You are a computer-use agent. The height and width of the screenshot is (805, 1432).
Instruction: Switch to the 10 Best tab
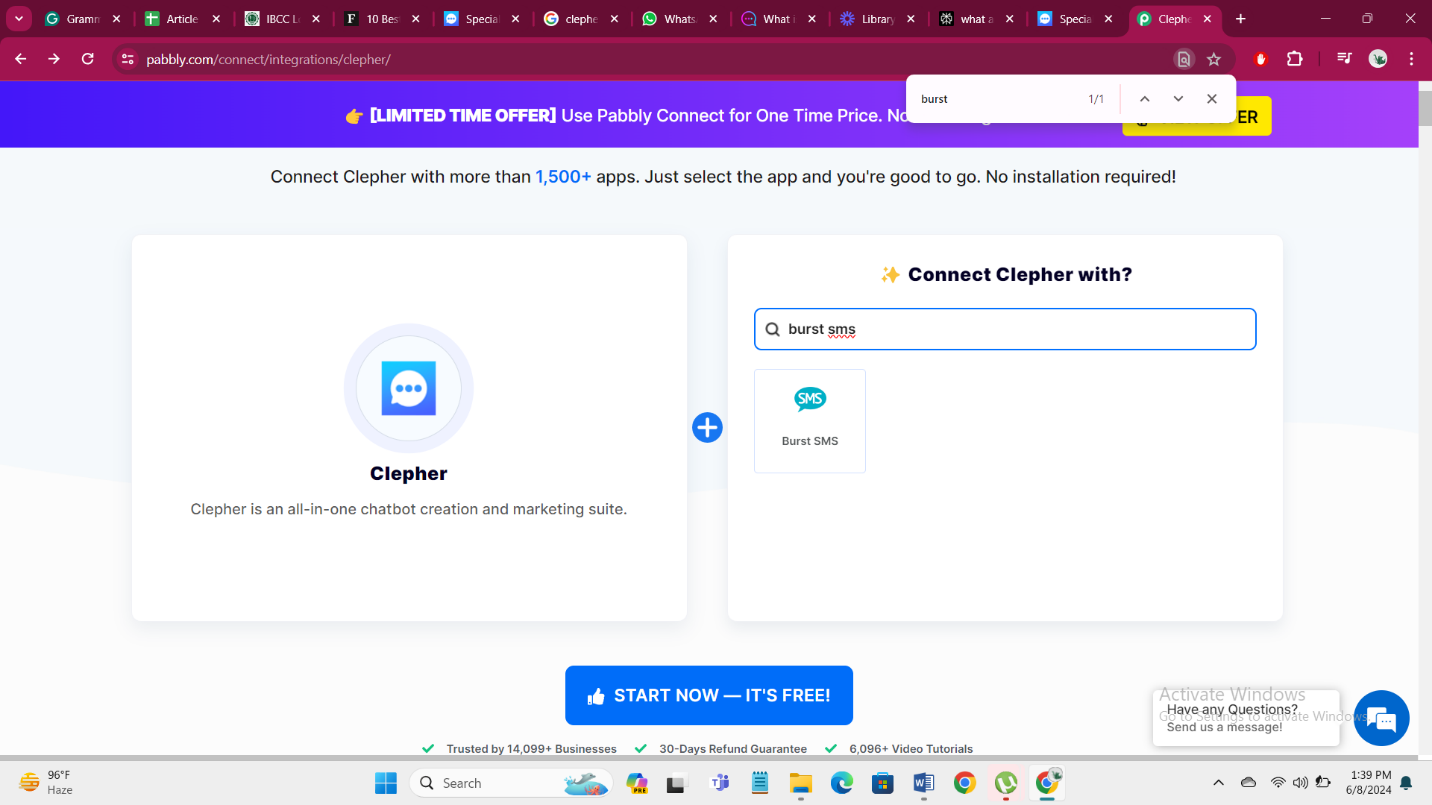click(x=380, y=19)
